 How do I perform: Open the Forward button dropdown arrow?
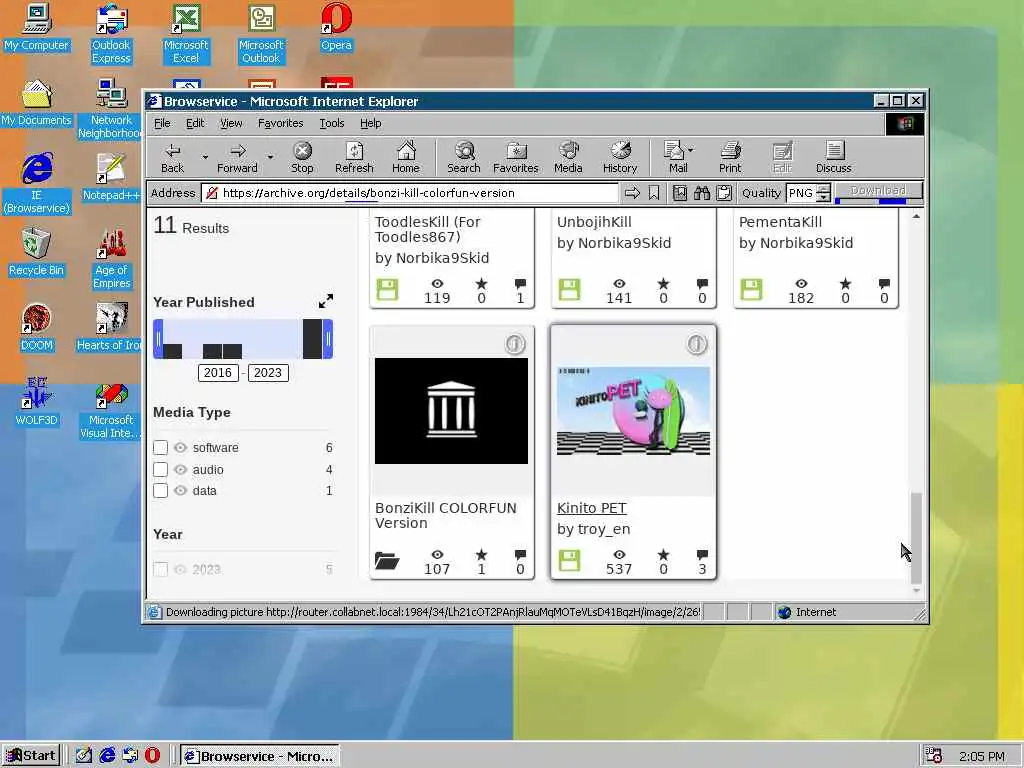(x=270, y=157)
